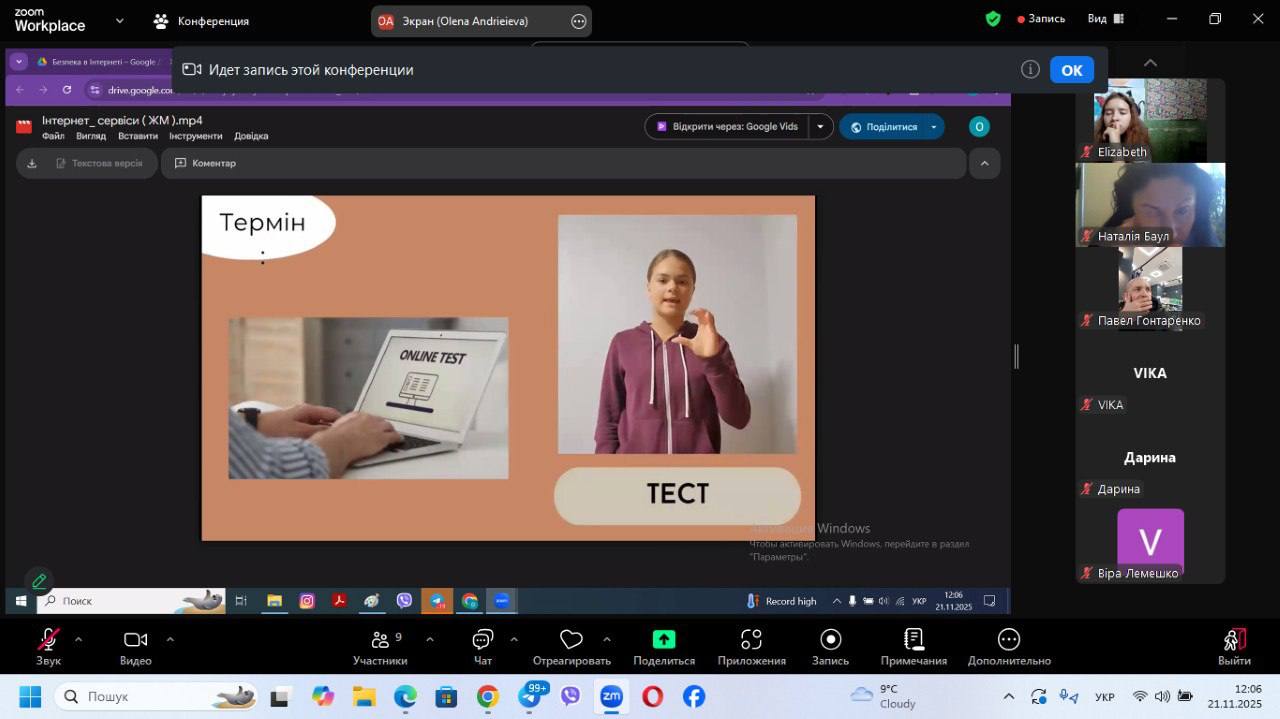Select Elizabeth's video thumbnail
Screen dimensions: 1280x719
1150,120
